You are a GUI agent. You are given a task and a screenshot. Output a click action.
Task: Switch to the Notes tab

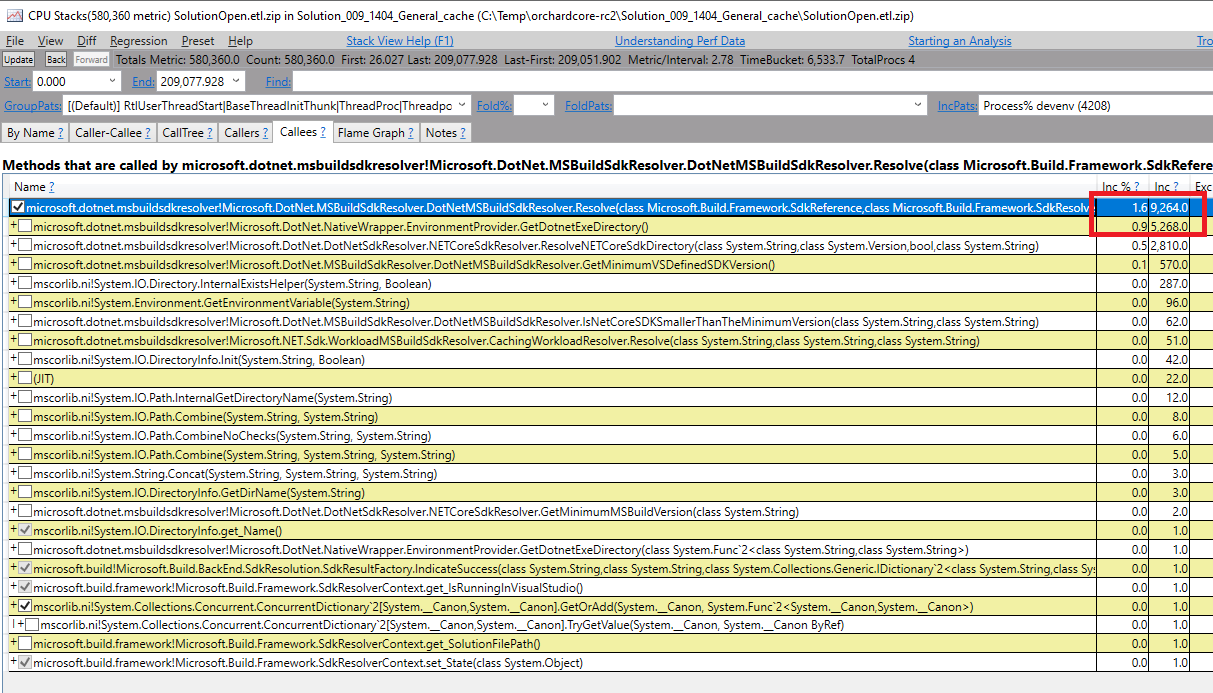[x=445, y=132]
